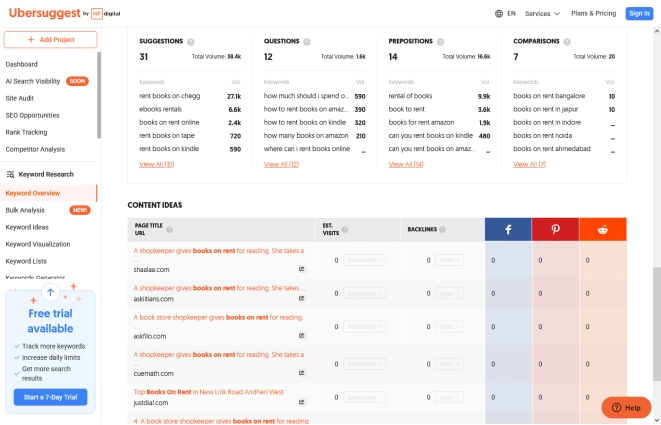This screenshot has height=425, width=661.
Task: Click the Sign In button
Action: pyautogui.click(x=638, y=13)
